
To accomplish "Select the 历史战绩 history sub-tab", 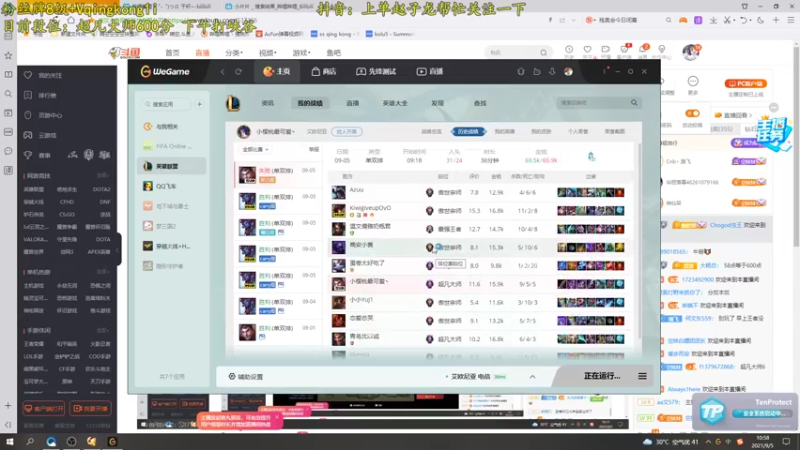I will point(468,132).
